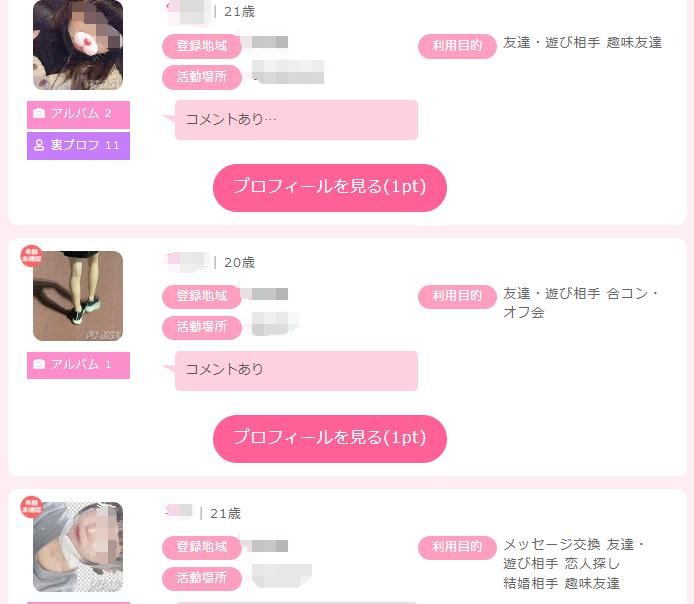Click the 利用目的 tag of 20歳 user
694x604 pixels.
coord(457,296)
